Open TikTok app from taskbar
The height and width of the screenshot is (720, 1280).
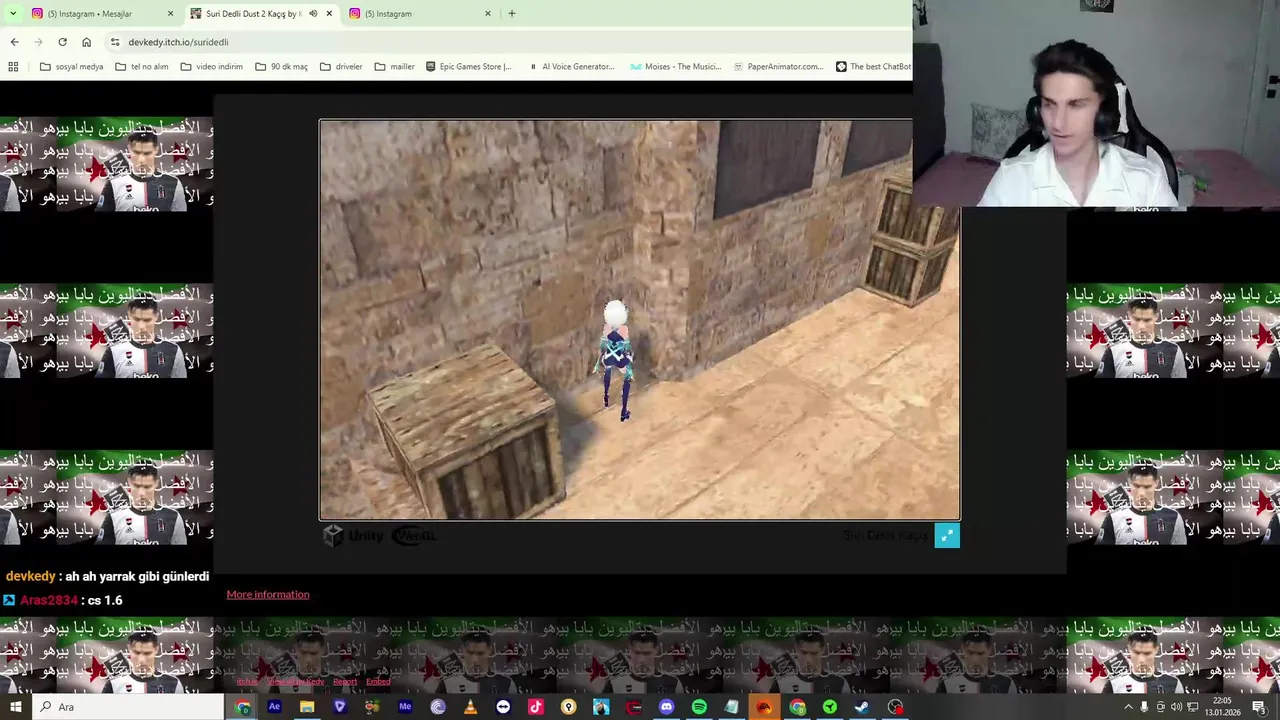[x=536, y=707]
